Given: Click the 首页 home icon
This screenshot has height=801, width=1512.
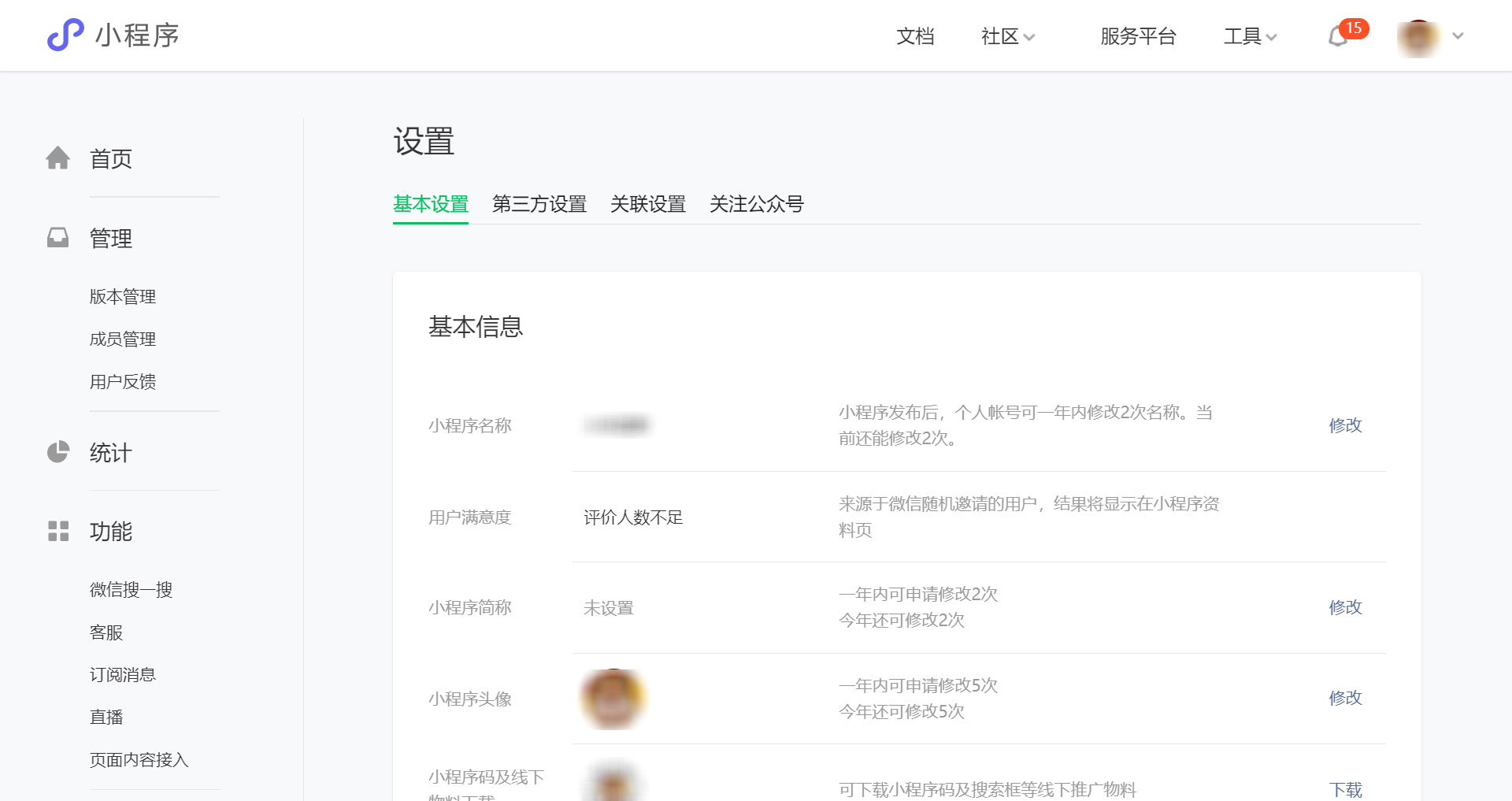Looking at the screenshot, I should tap(58, 158).
